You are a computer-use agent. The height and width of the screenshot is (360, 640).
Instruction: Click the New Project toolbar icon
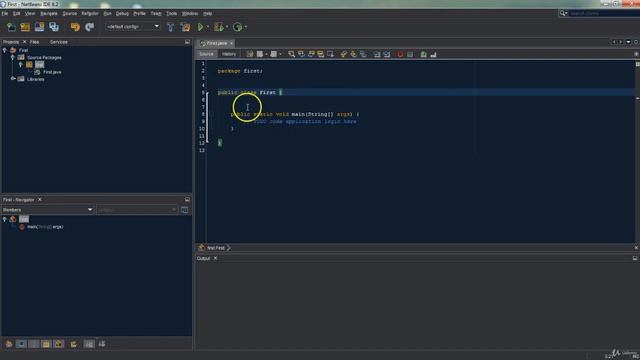coord(25,27)
